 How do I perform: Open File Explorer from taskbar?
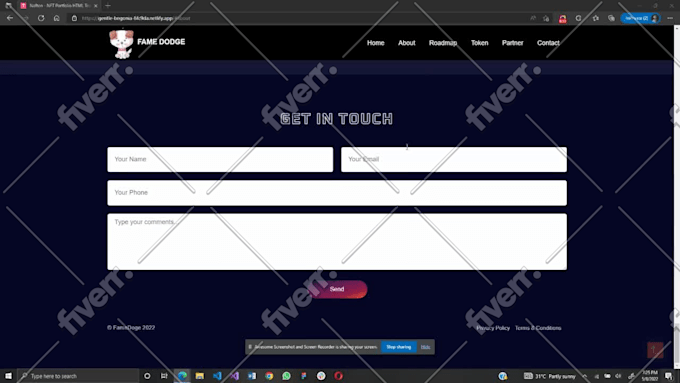199,376
